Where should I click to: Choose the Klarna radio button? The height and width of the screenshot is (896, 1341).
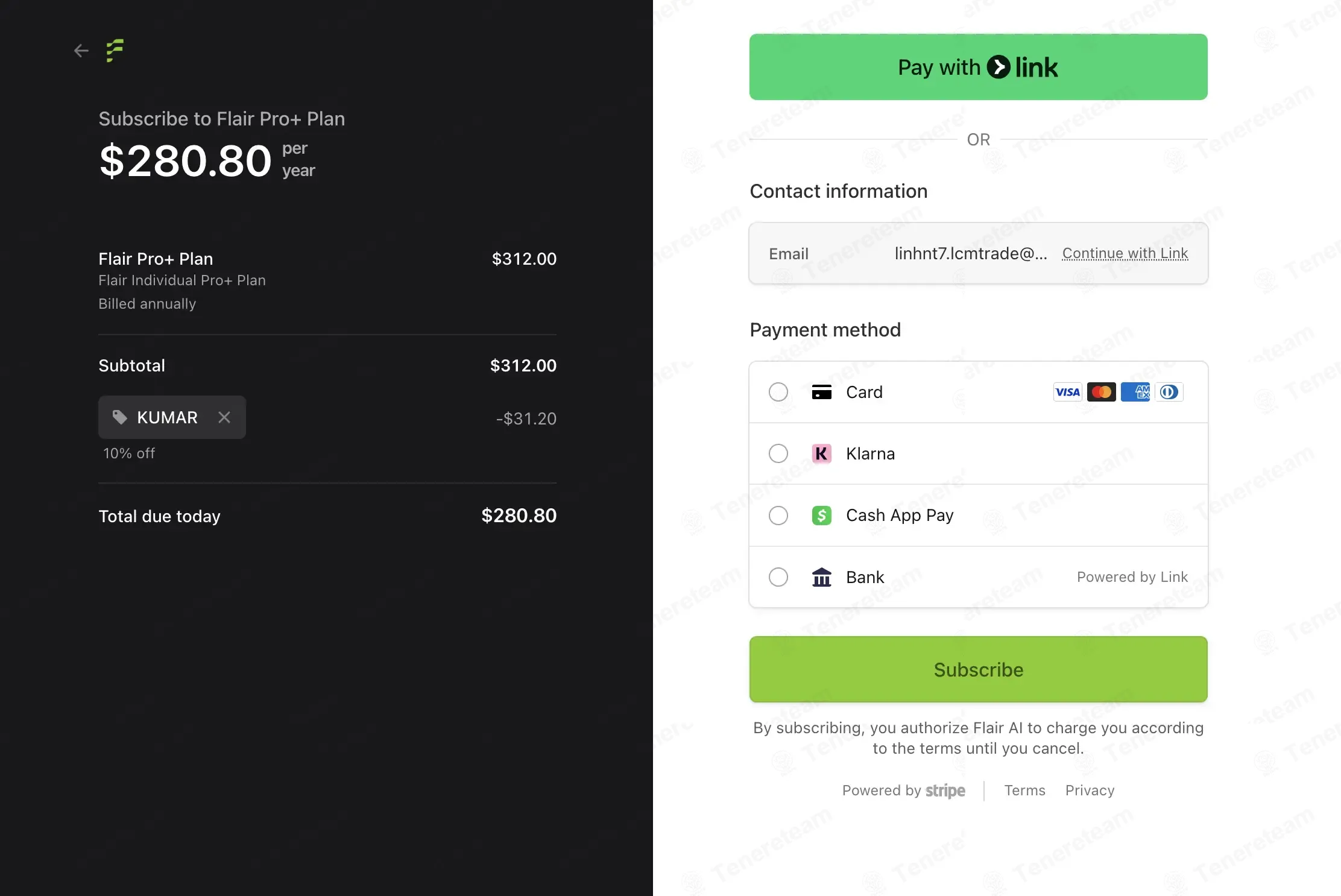pos(778,453)
